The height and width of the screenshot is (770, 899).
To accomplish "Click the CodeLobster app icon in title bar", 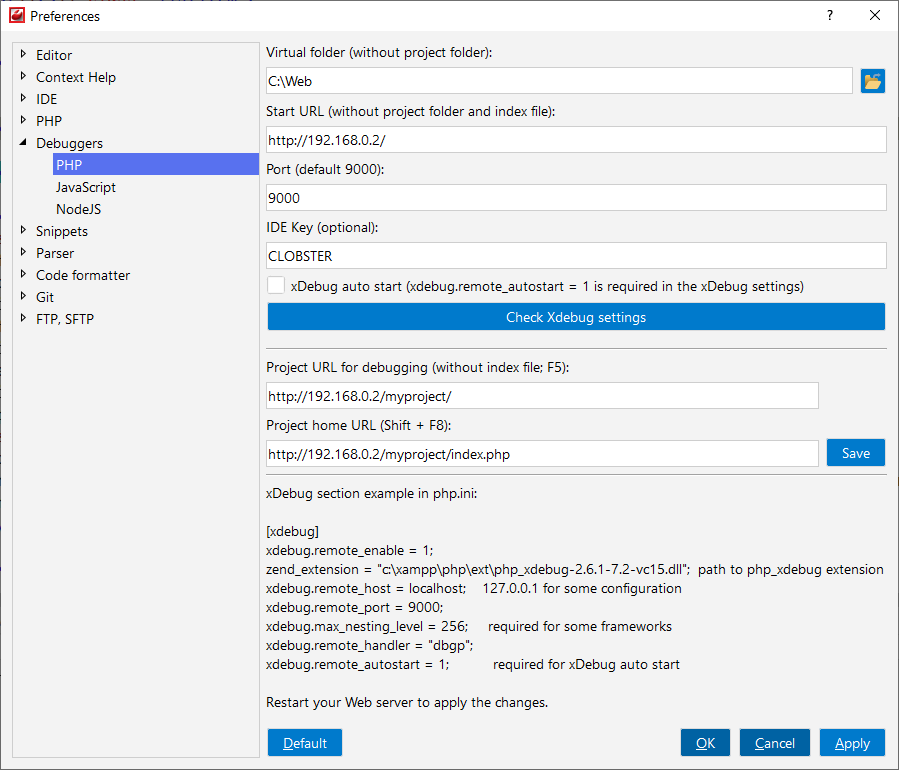I will 16,15.
